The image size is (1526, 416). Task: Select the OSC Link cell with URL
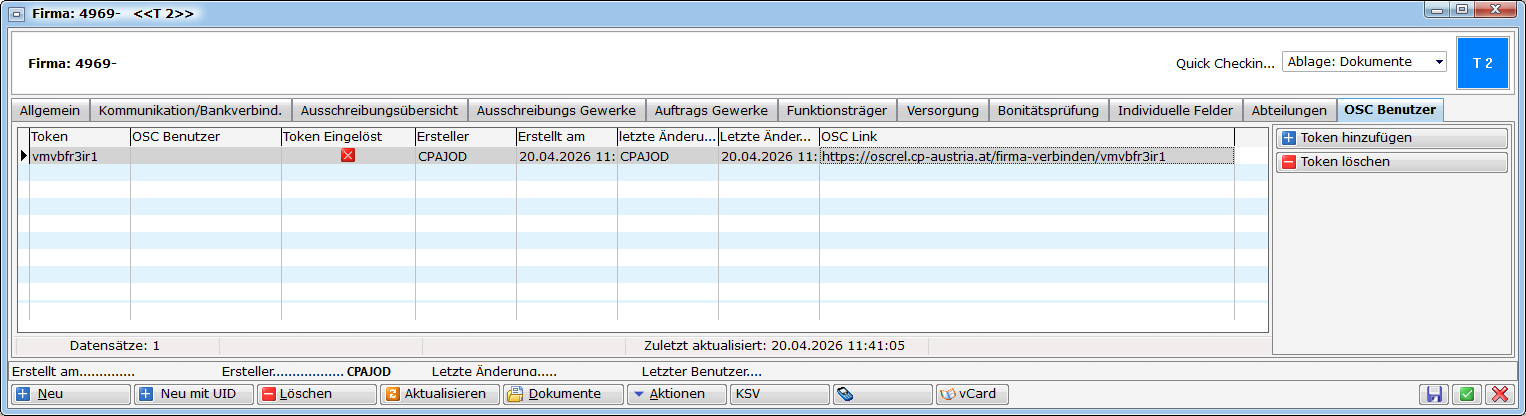coord(1026,156)
